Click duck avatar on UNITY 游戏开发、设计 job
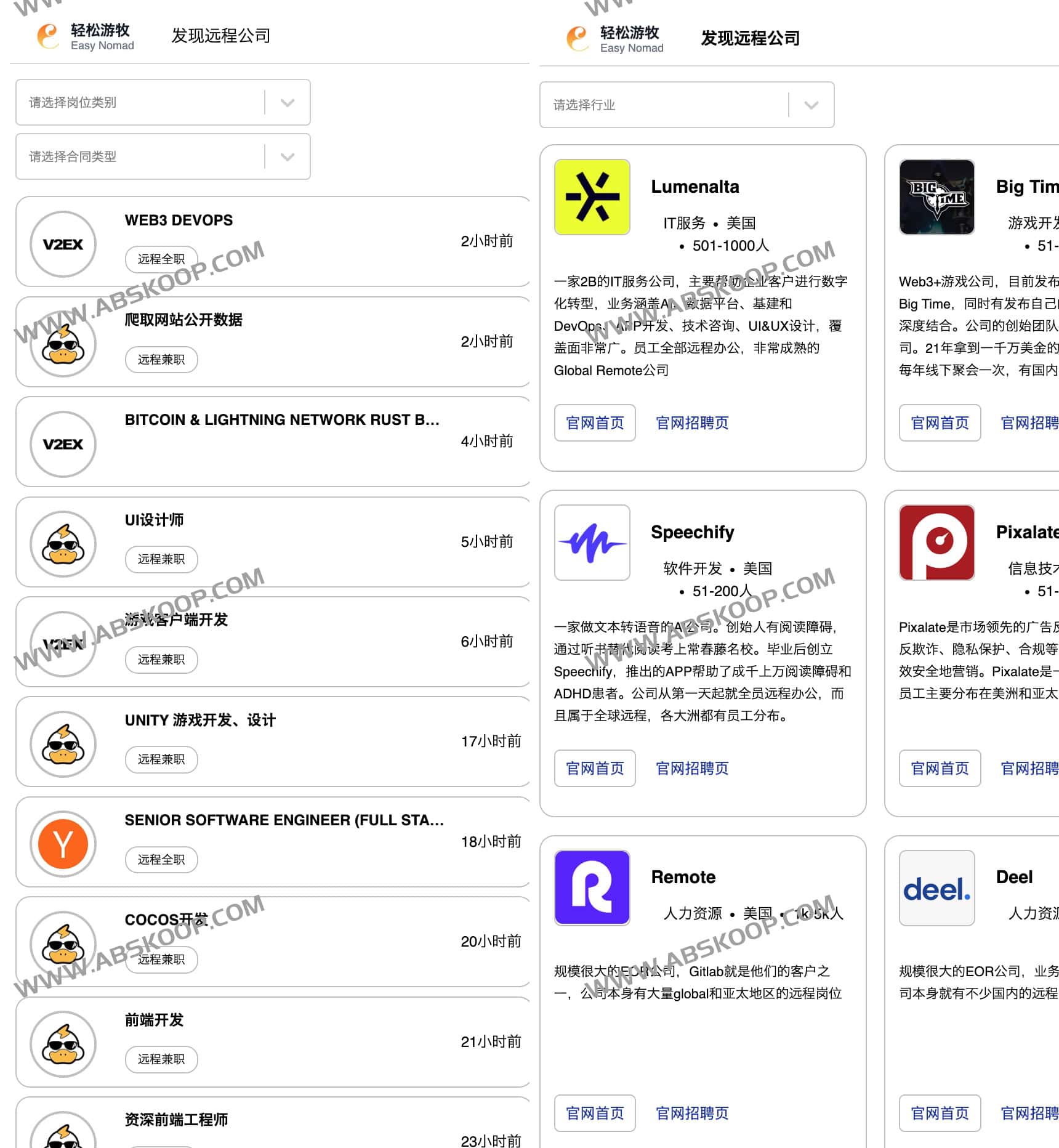 [x=63, y=744]
